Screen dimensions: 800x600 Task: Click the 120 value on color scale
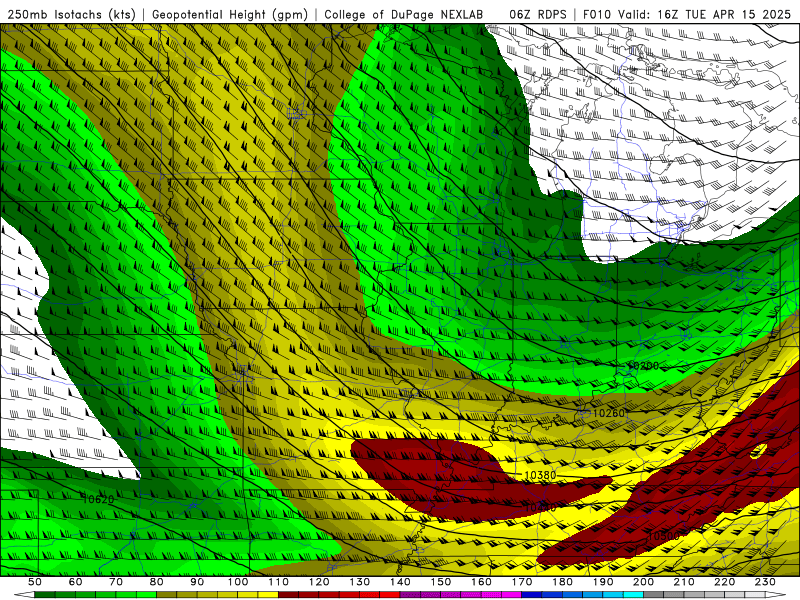(319, 582)
